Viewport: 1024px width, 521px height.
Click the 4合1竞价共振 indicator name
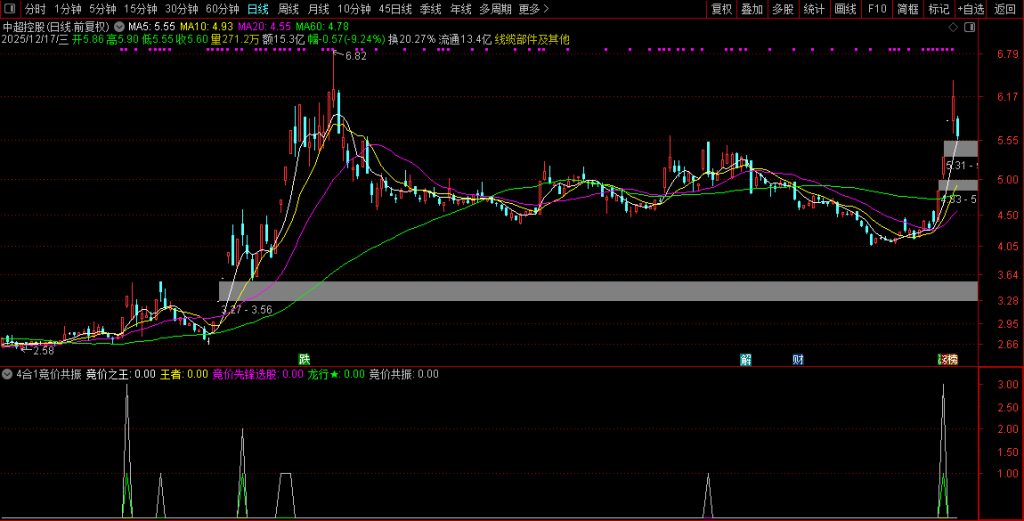pyautogui.click(x=48, y=374)
